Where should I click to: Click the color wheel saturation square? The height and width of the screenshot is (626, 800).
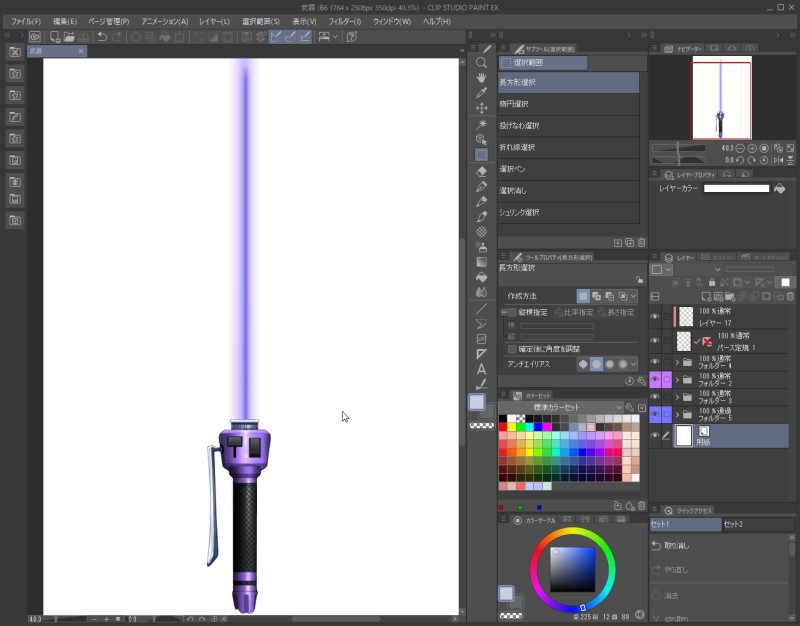pos(572,569)
